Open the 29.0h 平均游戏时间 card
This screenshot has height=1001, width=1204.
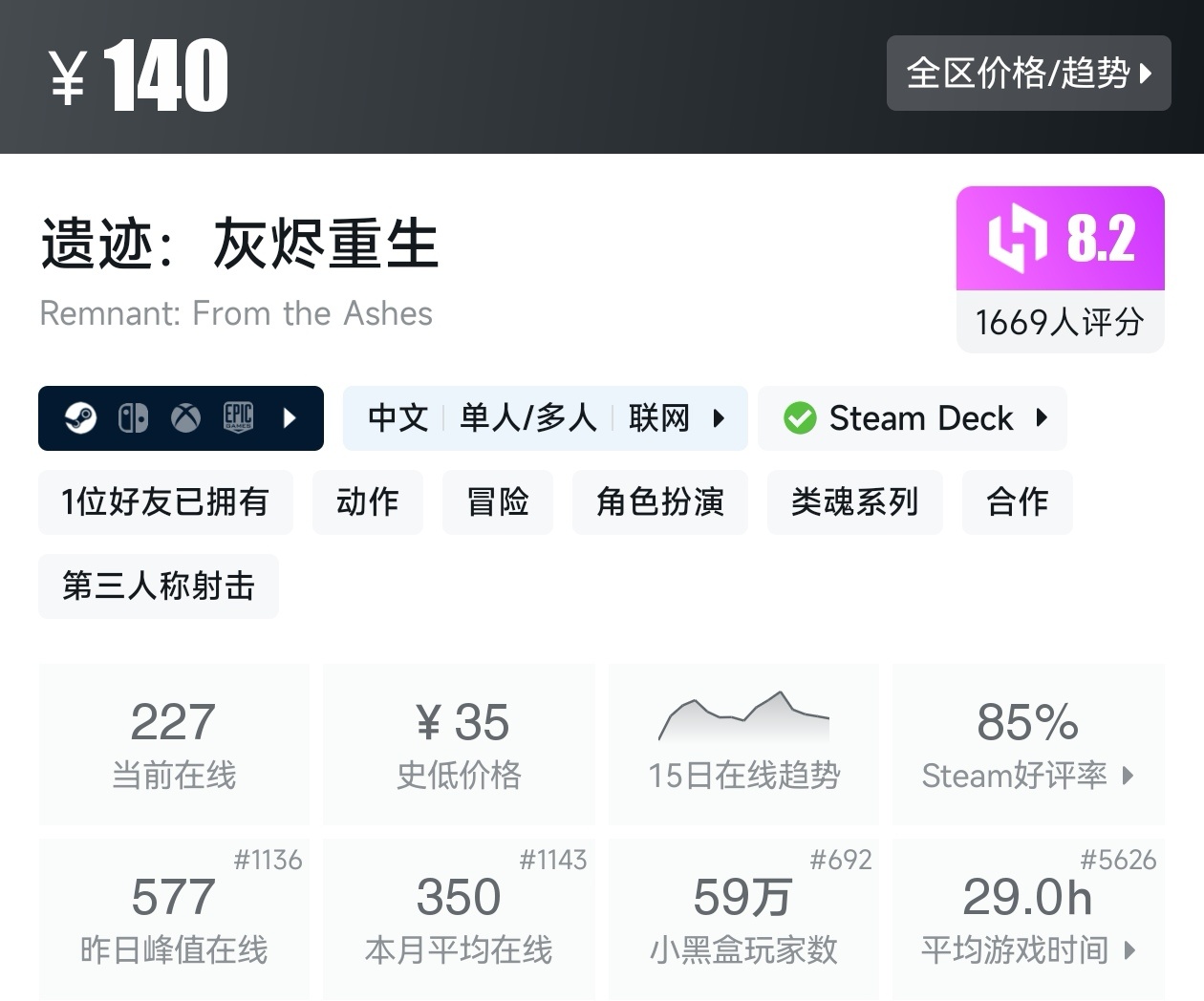point(1029,920)
